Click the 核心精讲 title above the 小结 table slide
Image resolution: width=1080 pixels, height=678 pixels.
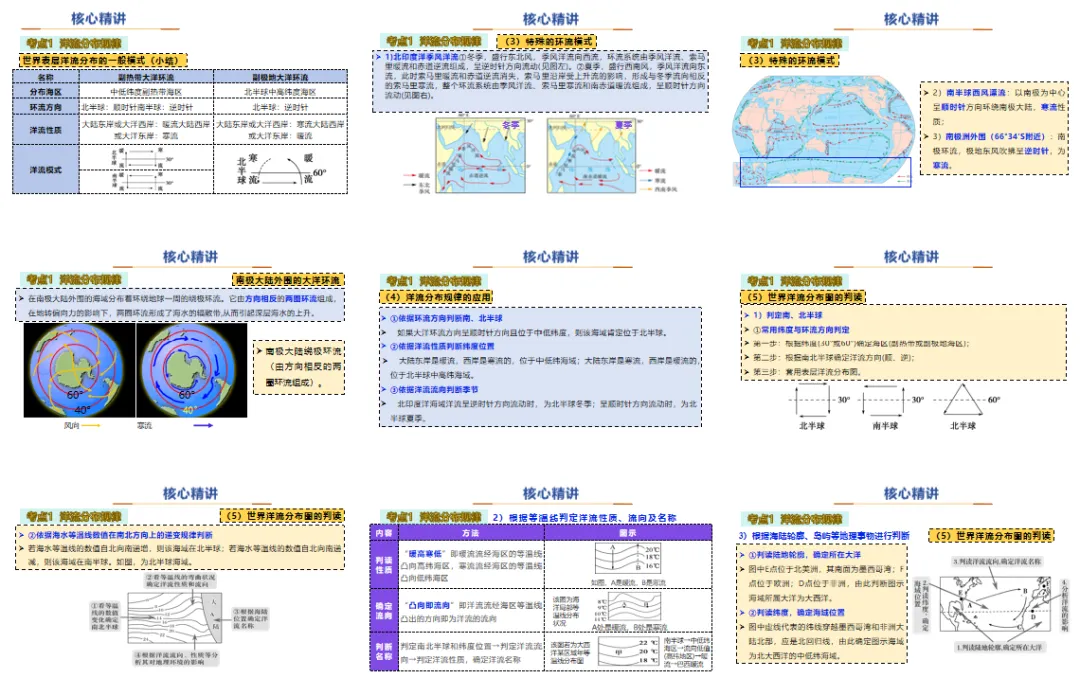(x=98, y=18)
